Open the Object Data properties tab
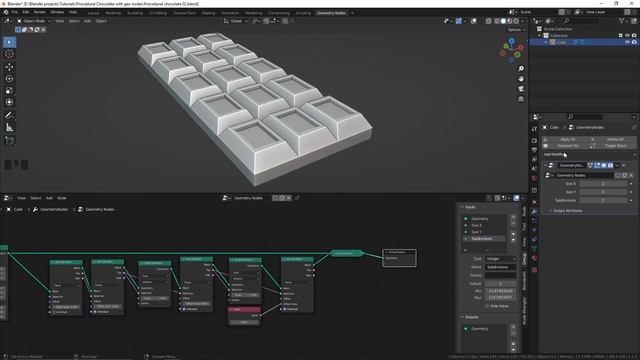640x360 pixels. tap(534, 249)
